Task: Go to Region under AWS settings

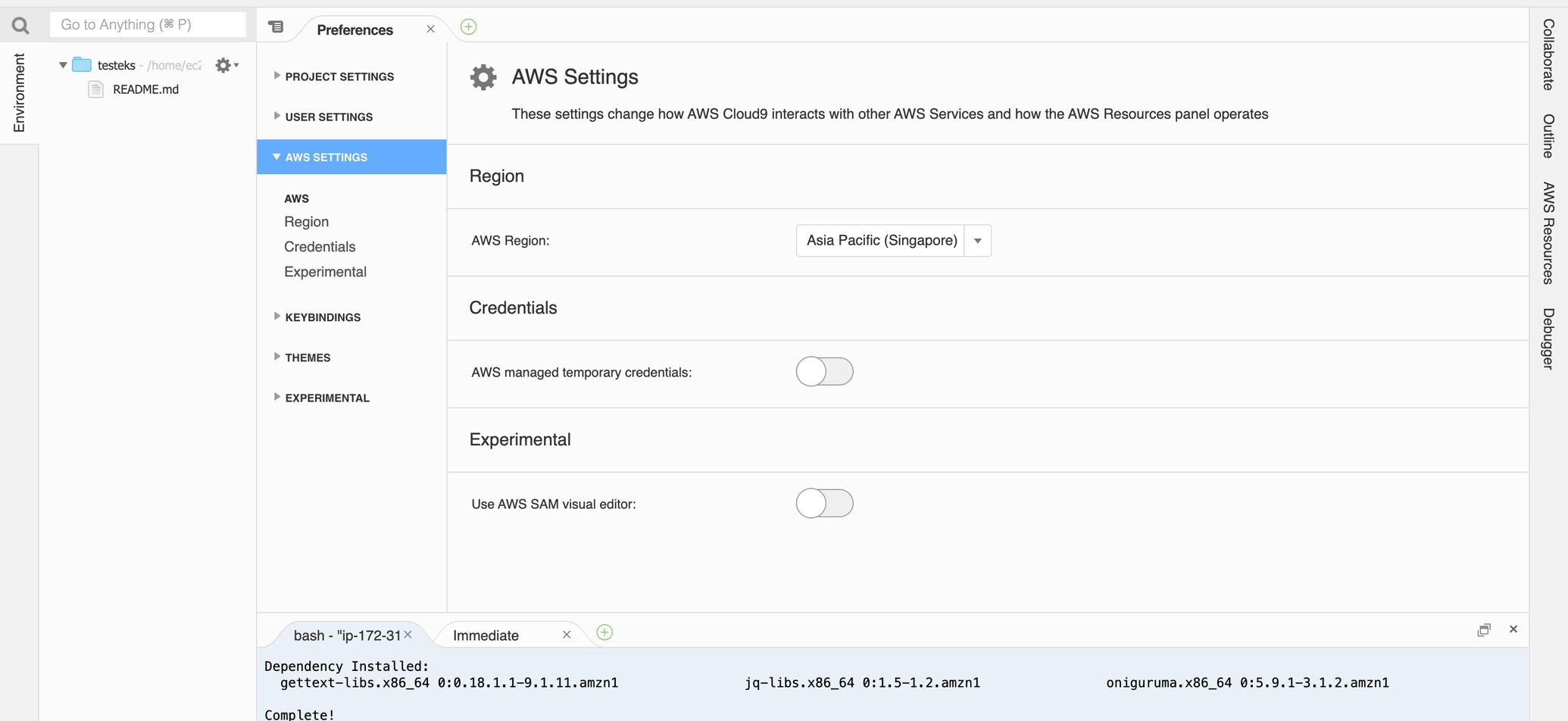Action: pos(306,222)
